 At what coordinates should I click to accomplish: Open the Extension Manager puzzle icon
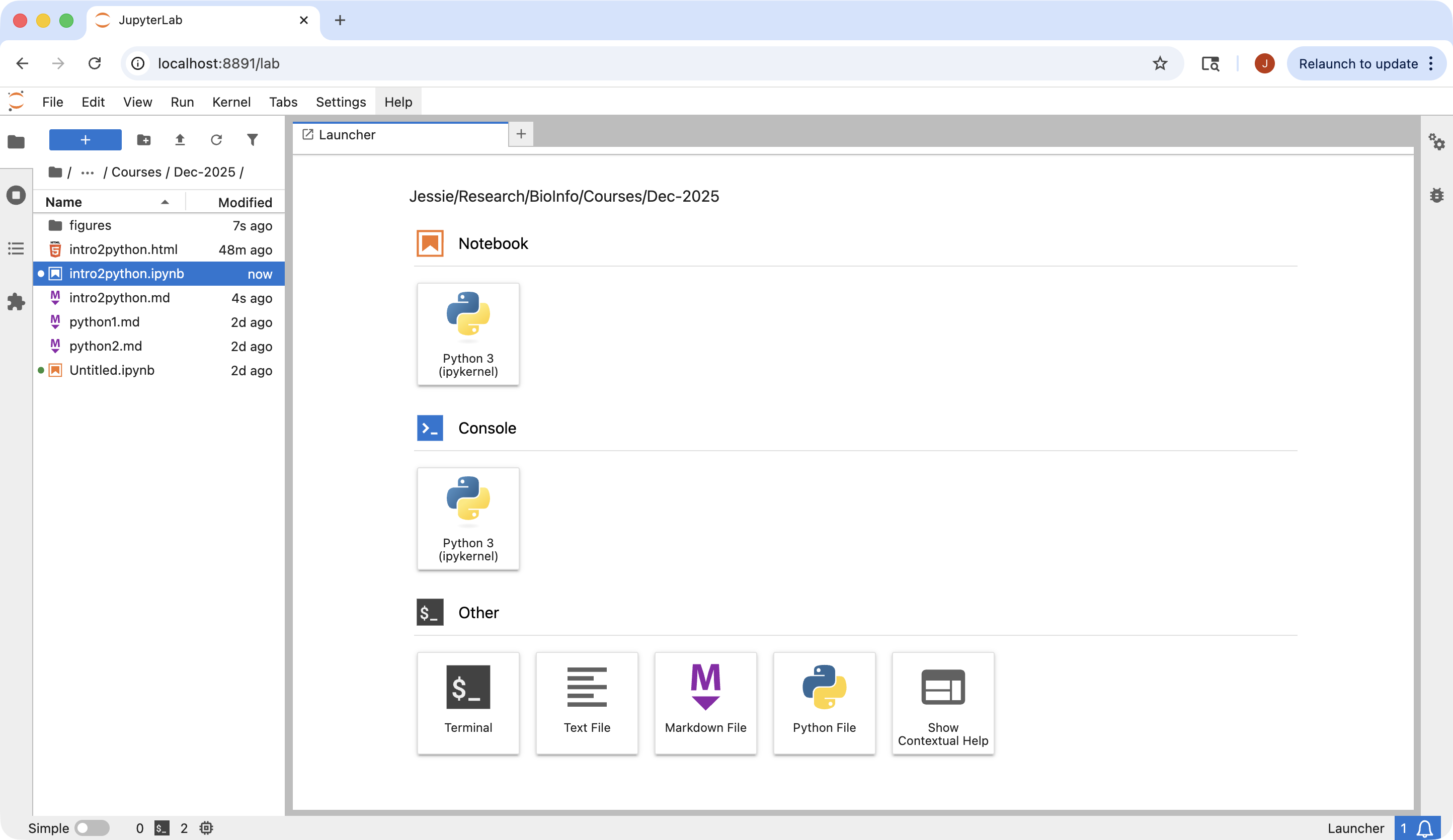[x=16, y=301]
